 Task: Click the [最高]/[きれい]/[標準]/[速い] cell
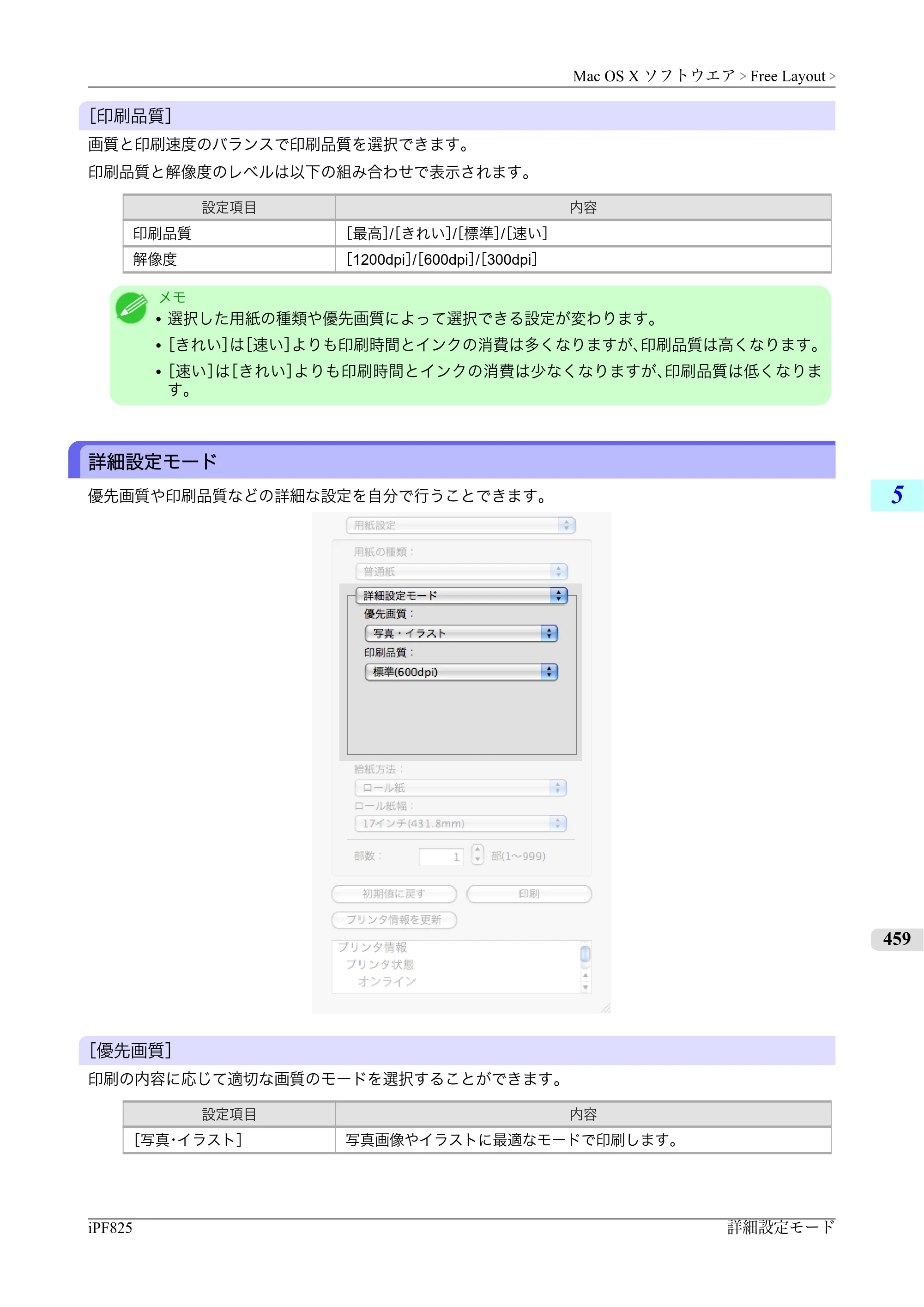[583, 233]
